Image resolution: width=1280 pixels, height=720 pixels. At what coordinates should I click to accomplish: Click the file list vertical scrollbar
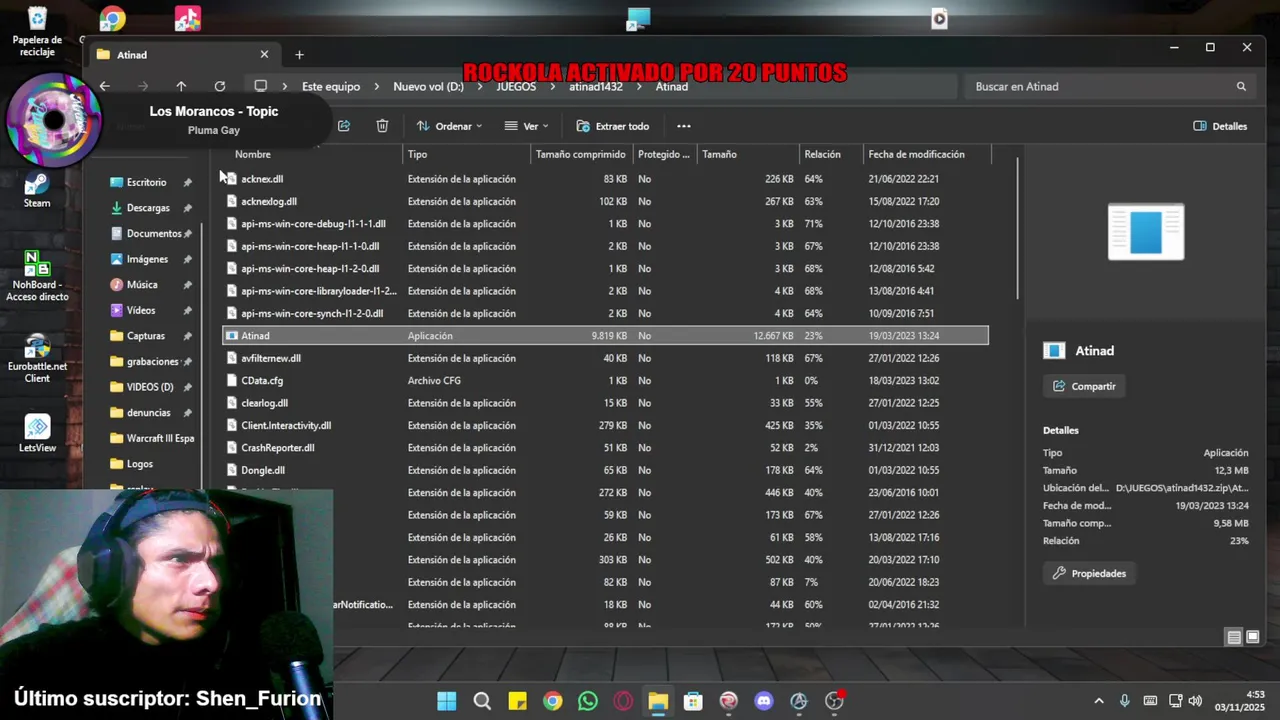click(x=1019, y=228)
